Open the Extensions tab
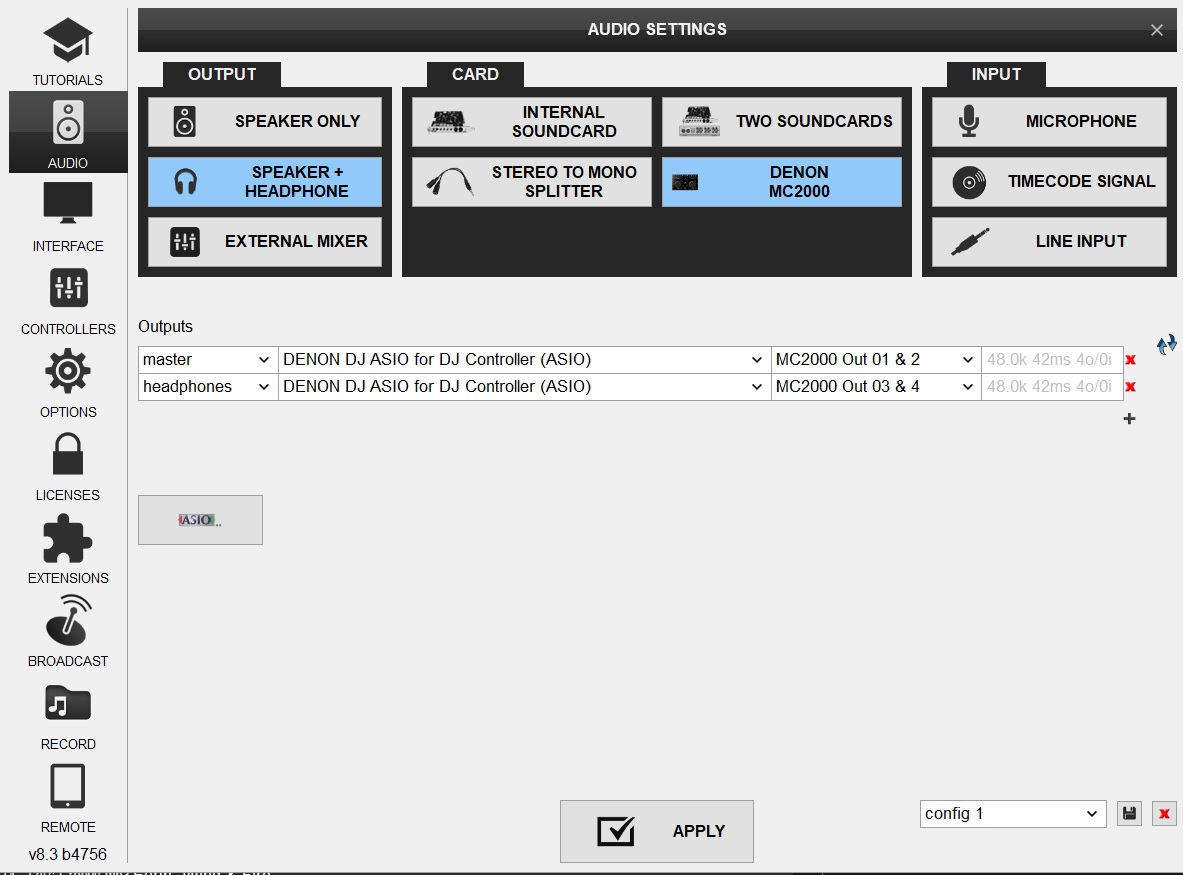The height and width of the screenshot is (875, 1183). [68, 548]
